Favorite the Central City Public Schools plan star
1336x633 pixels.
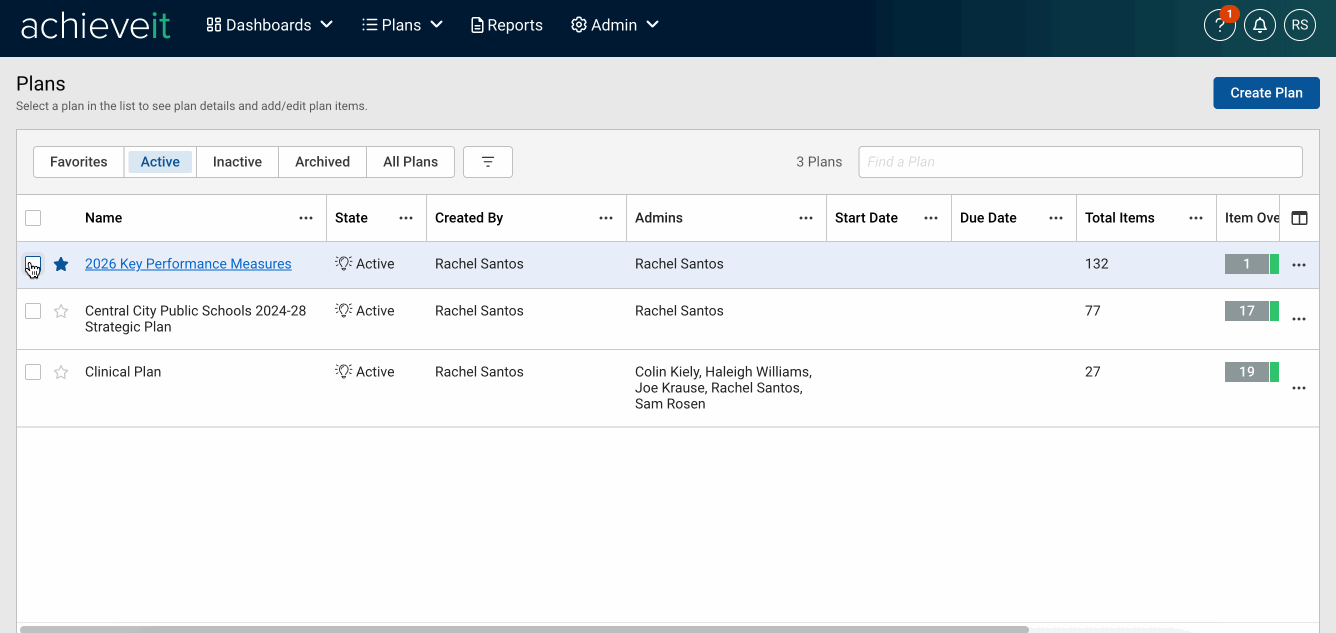tap(61, 311)
